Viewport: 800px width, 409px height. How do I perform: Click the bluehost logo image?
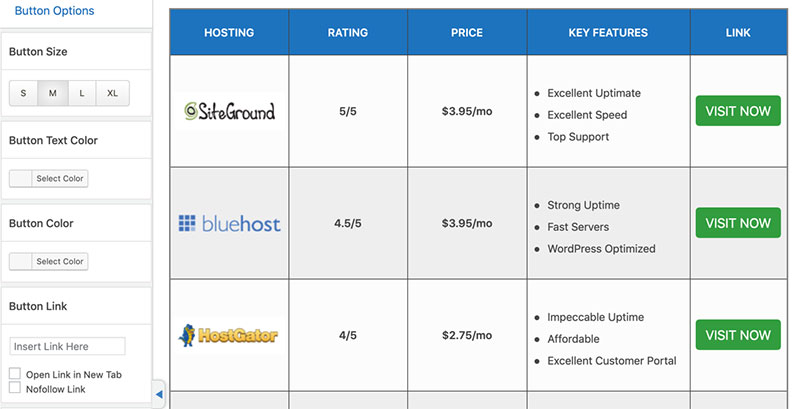230,223
